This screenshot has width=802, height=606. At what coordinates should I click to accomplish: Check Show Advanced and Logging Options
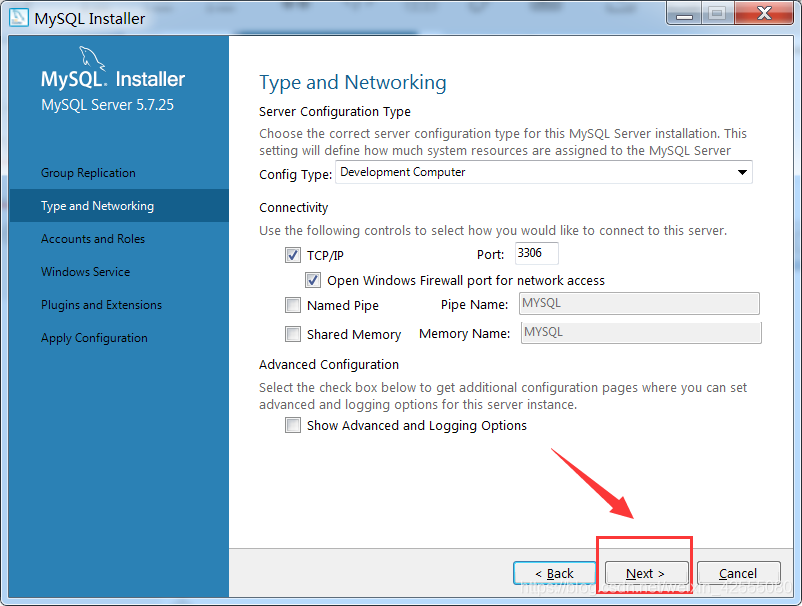coord(293,425)
